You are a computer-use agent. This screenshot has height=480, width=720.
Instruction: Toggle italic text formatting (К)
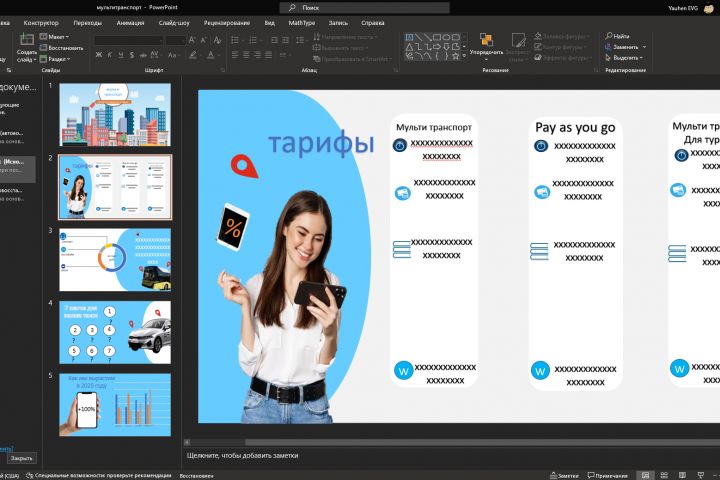click(110, 54)
